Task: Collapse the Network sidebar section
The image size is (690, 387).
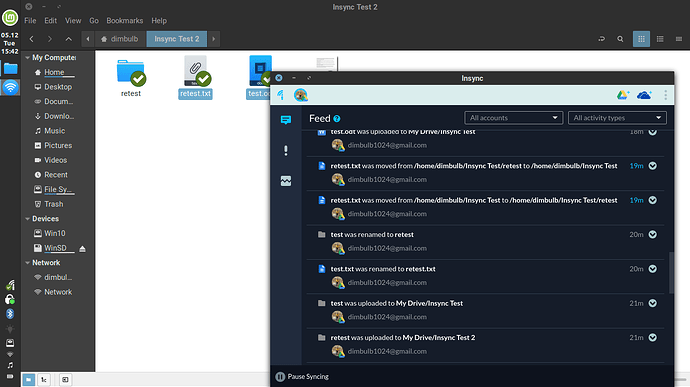Action: [28, 263]
